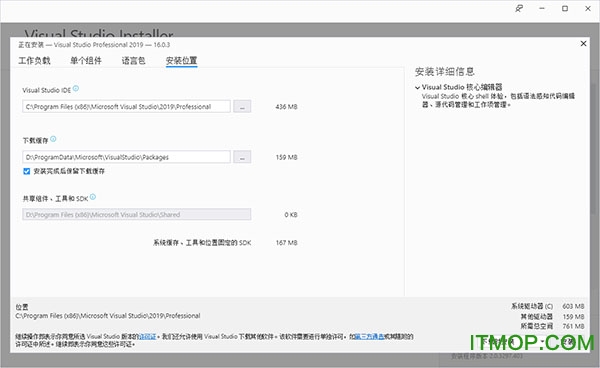Click the 位置 path text at bottom
Screen dimensions: 600x368
tap(108, 316)
